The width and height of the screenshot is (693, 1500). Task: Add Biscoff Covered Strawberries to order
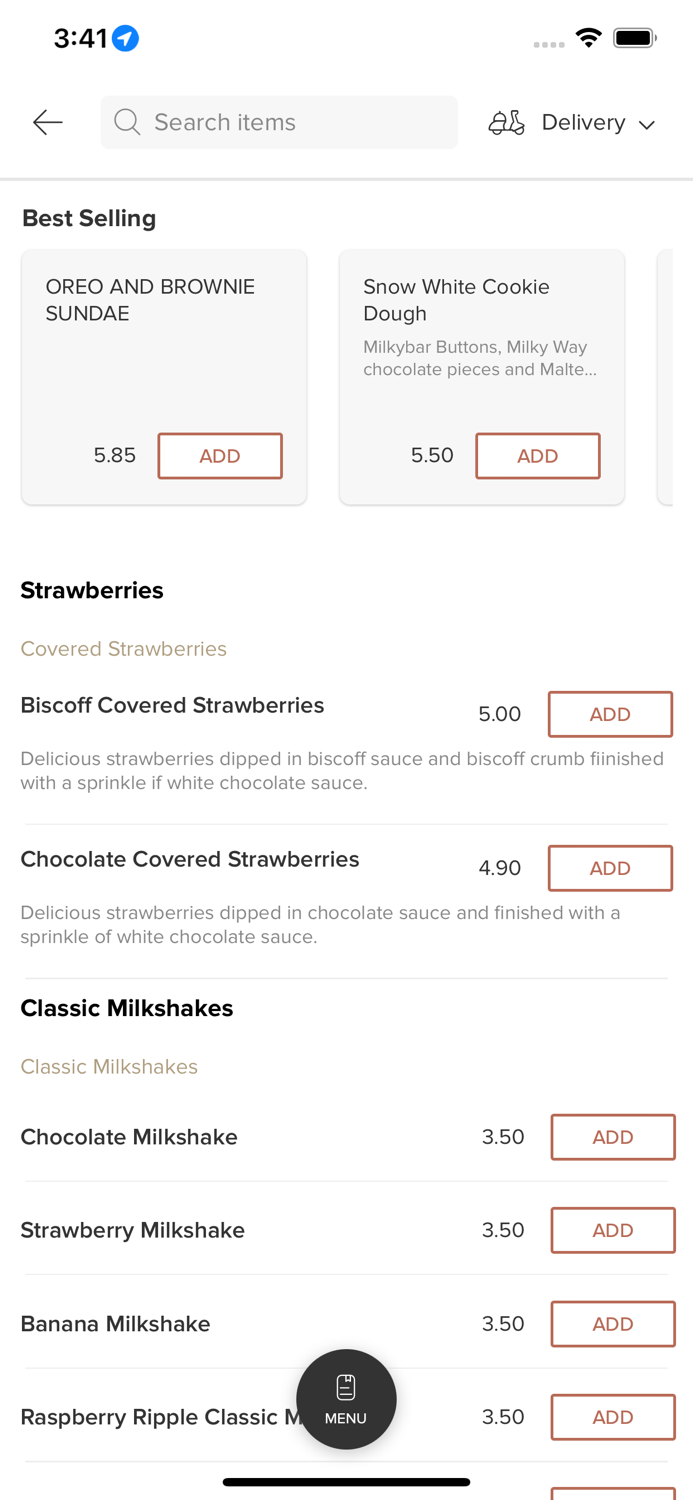click(x=610, y=714)
